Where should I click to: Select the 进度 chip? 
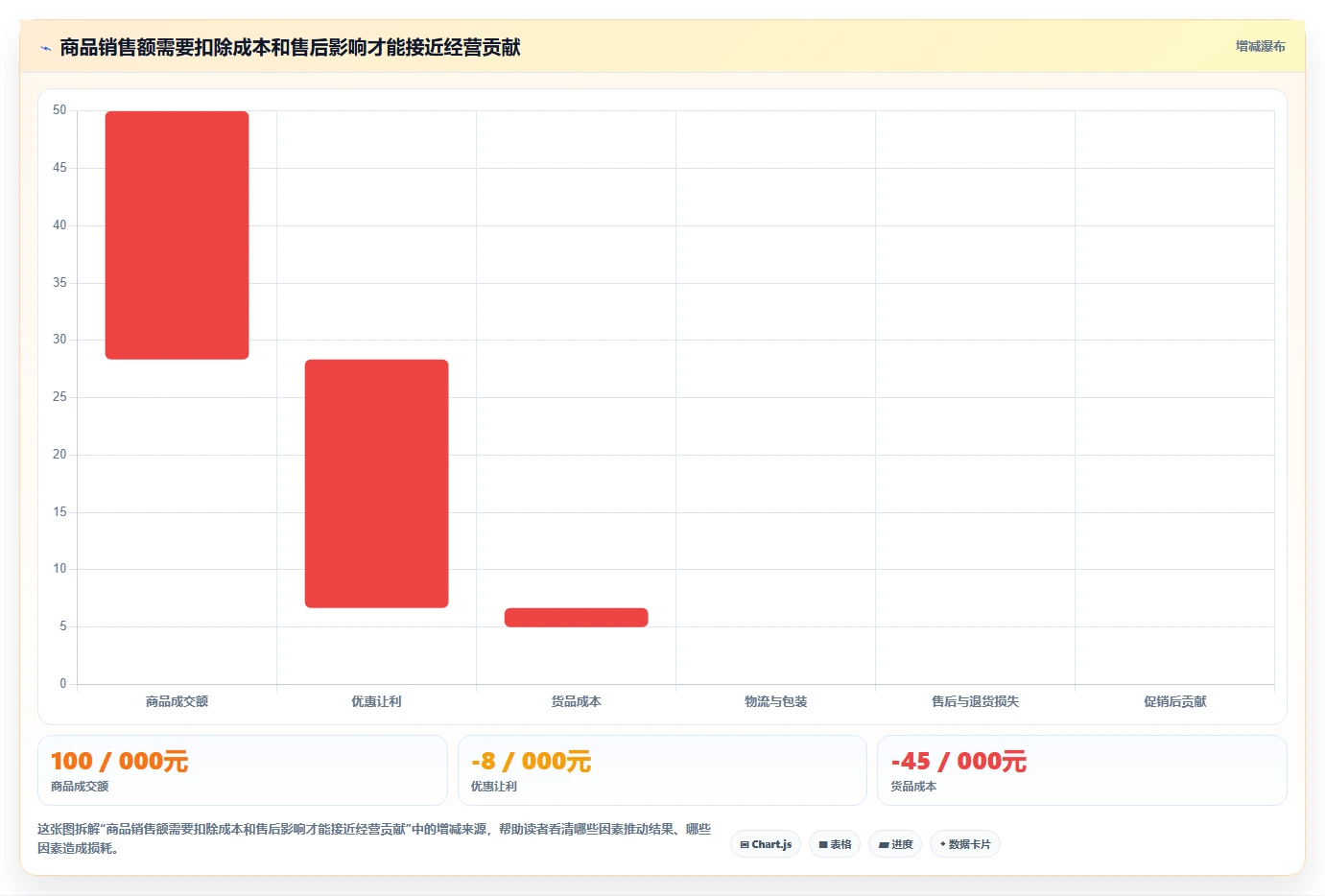pos(896,844)
